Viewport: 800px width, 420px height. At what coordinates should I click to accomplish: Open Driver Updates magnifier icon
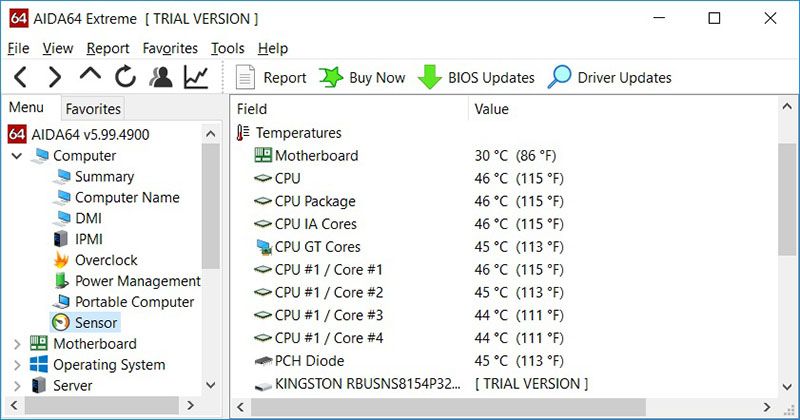click(561, 77)
